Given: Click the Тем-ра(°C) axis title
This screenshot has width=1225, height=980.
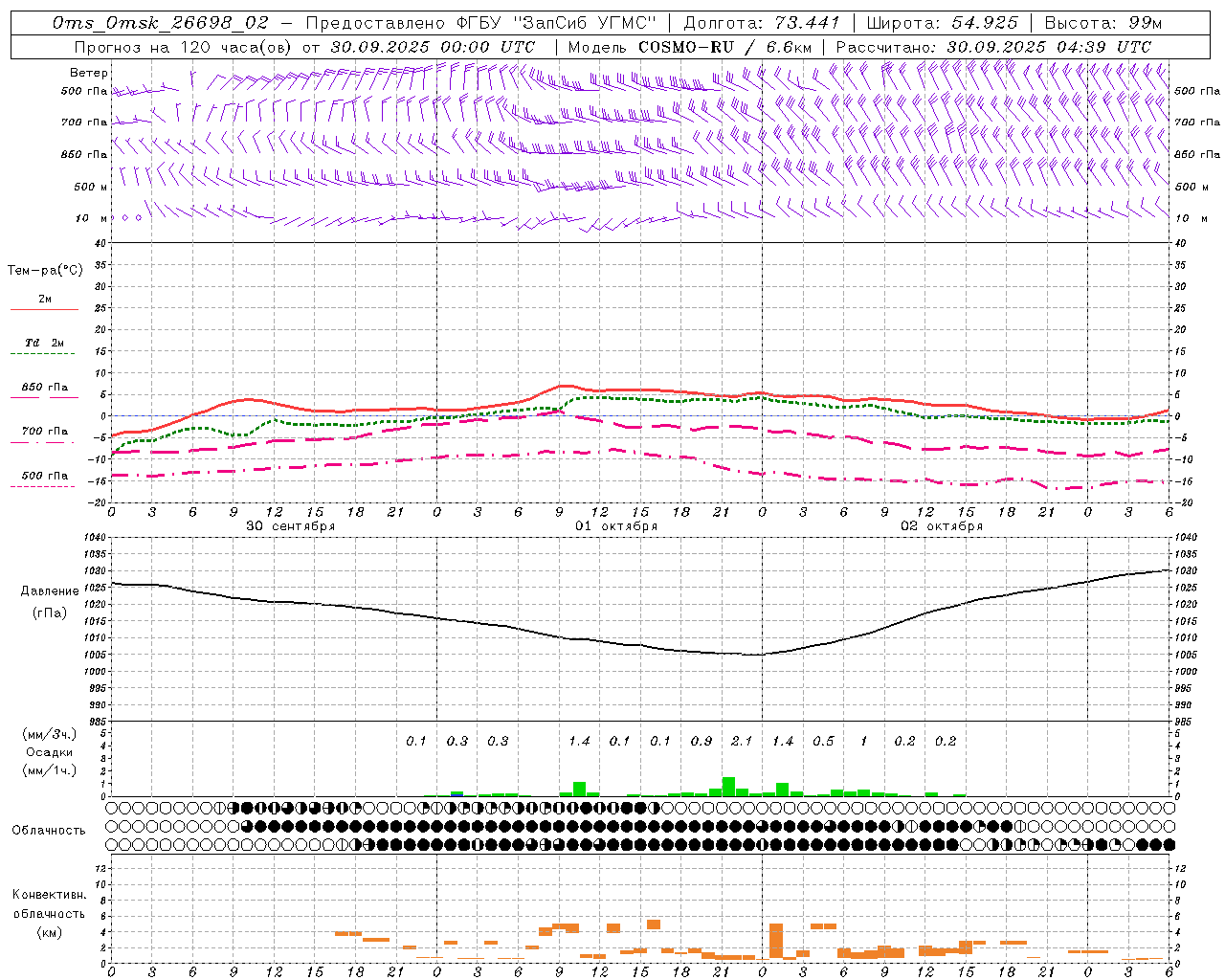Looking at the screenshot, I should click(45, 270).
